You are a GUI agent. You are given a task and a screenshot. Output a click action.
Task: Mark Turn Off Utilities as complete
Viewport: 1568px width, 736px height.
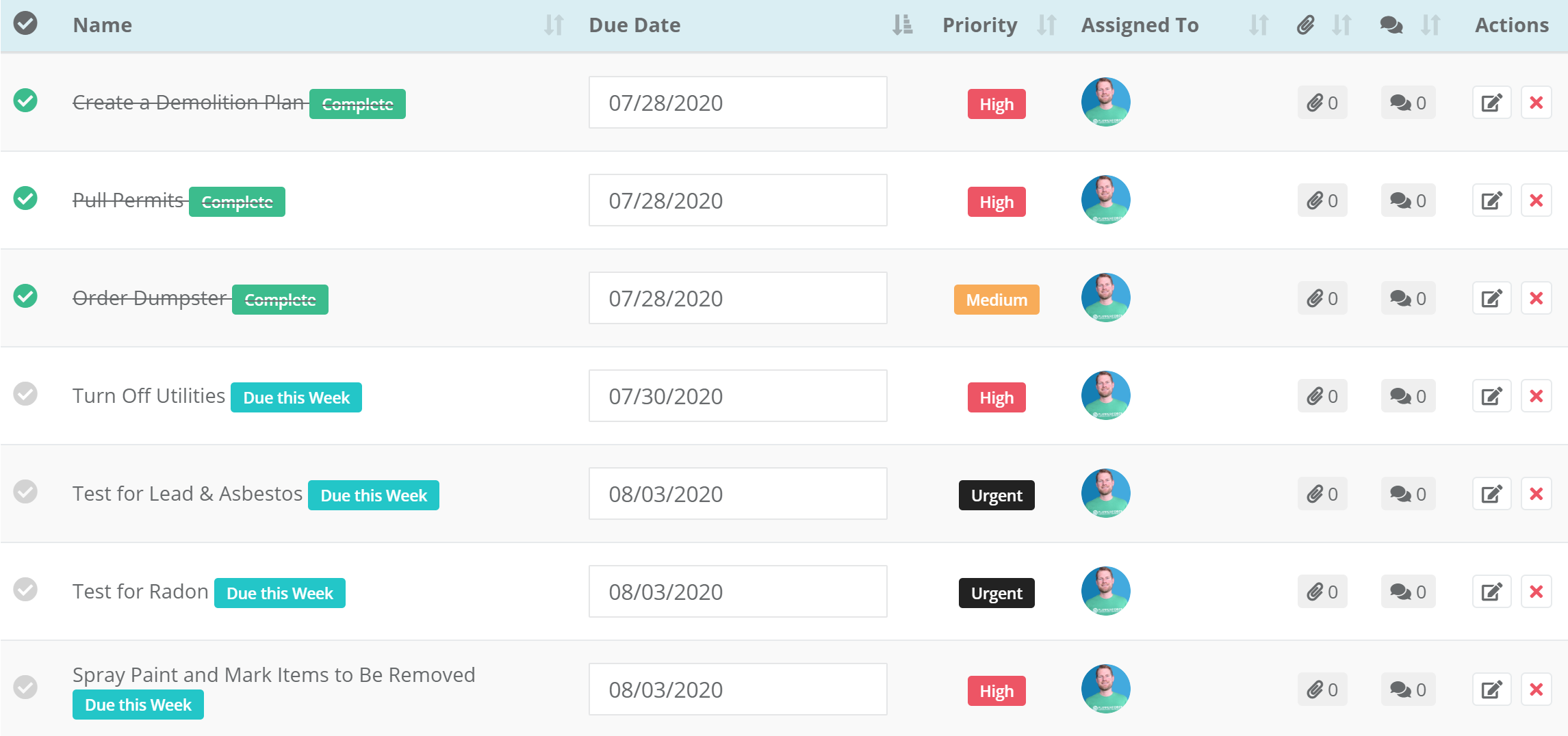click(x=25, y=394)
